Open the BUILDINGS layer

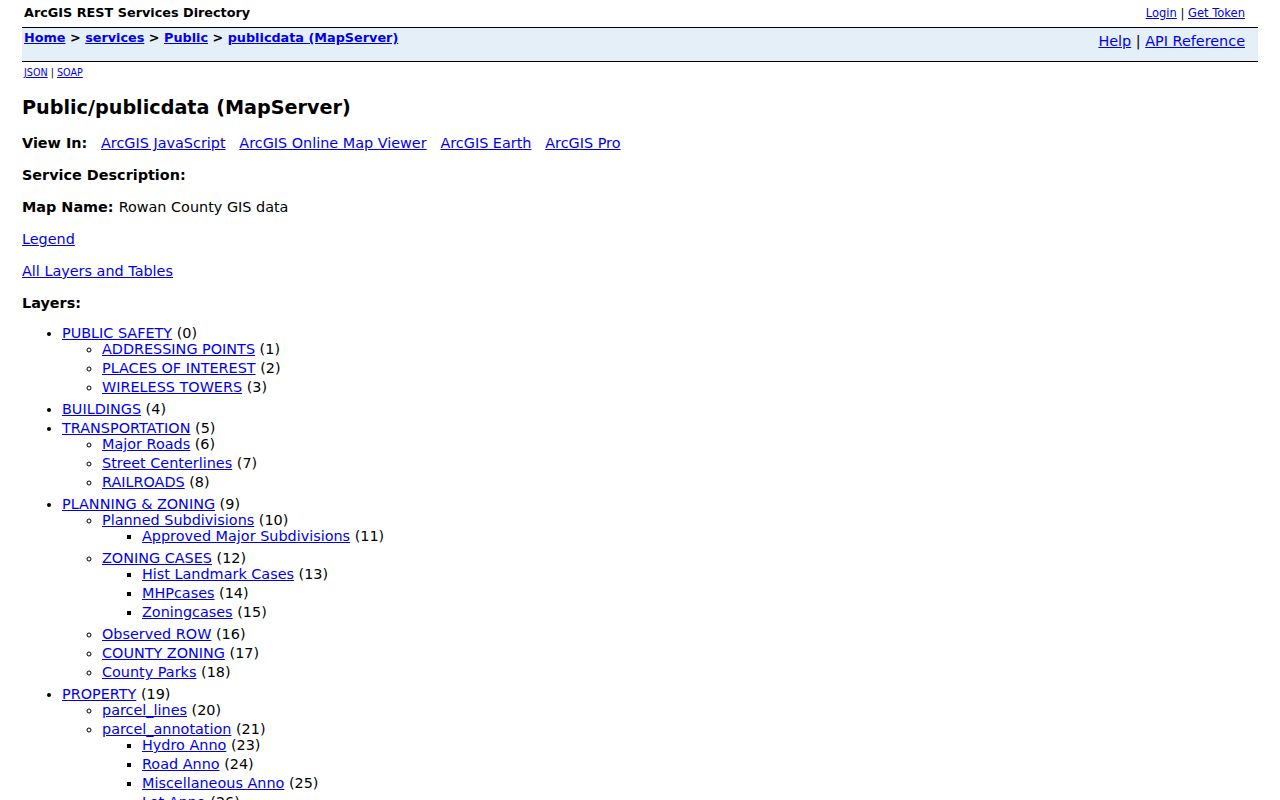[101, 409]
